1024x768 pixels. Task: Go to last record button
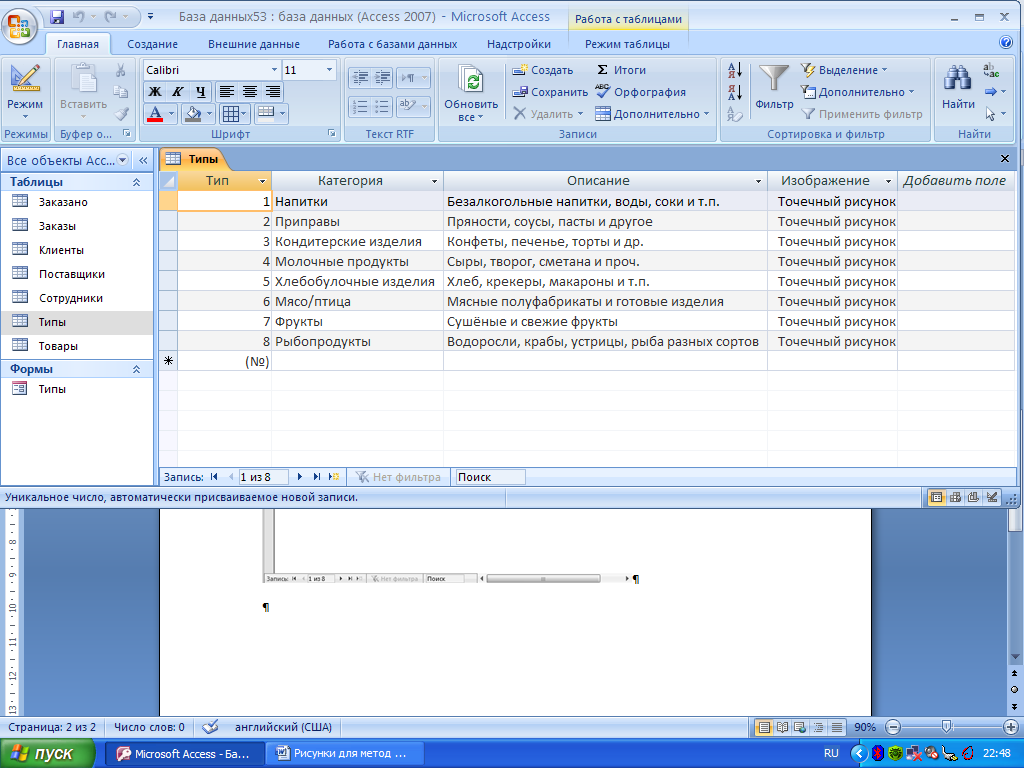coord(317,477)
